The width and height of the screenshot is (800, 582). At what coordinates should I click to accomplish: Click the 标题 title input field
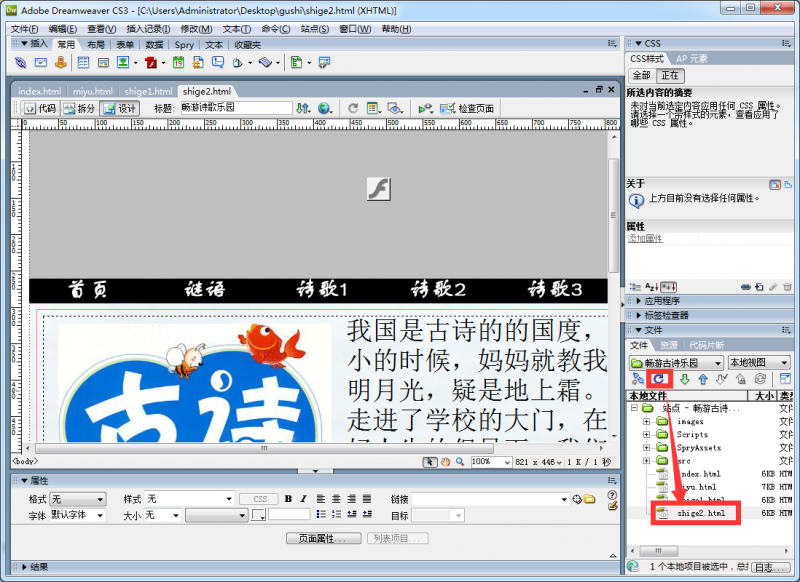pos(236,108)
